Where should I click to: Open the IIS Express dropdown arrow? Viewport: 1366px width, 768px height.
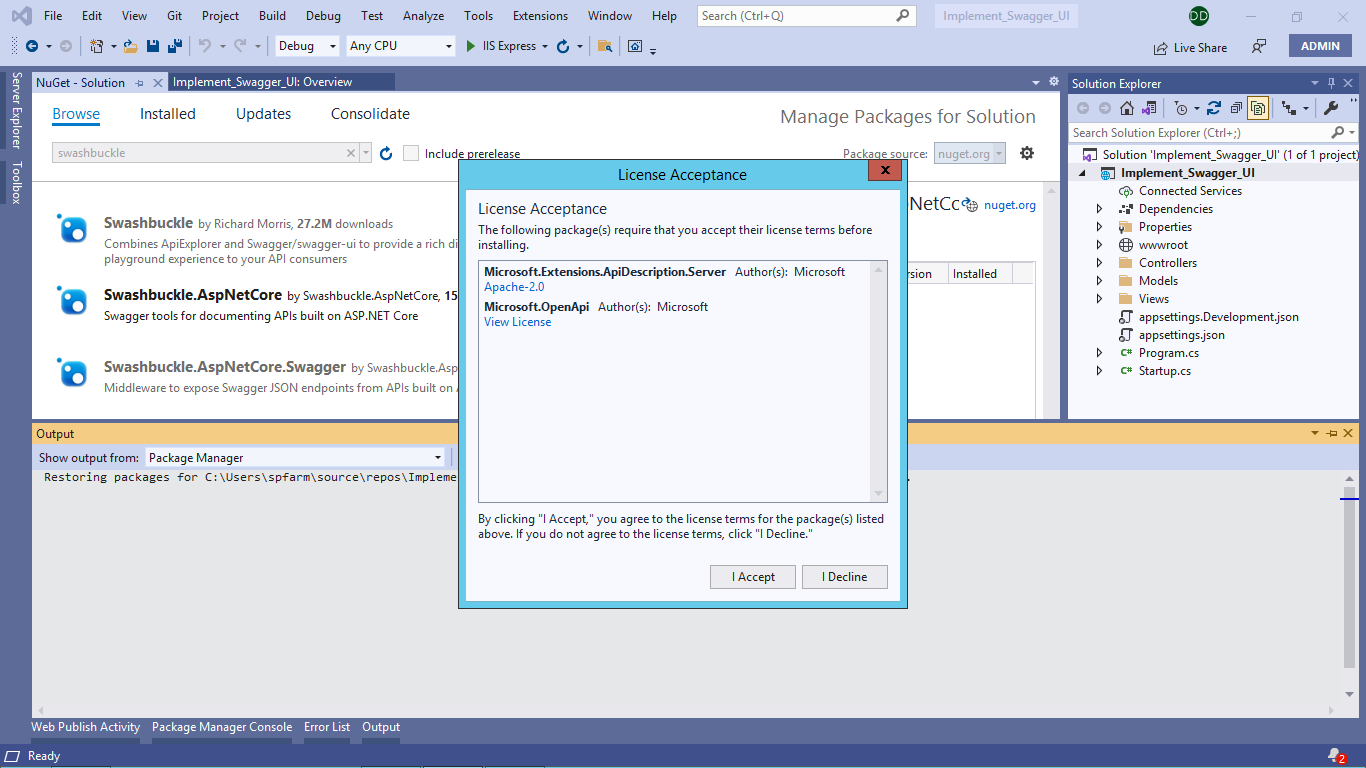545,46
